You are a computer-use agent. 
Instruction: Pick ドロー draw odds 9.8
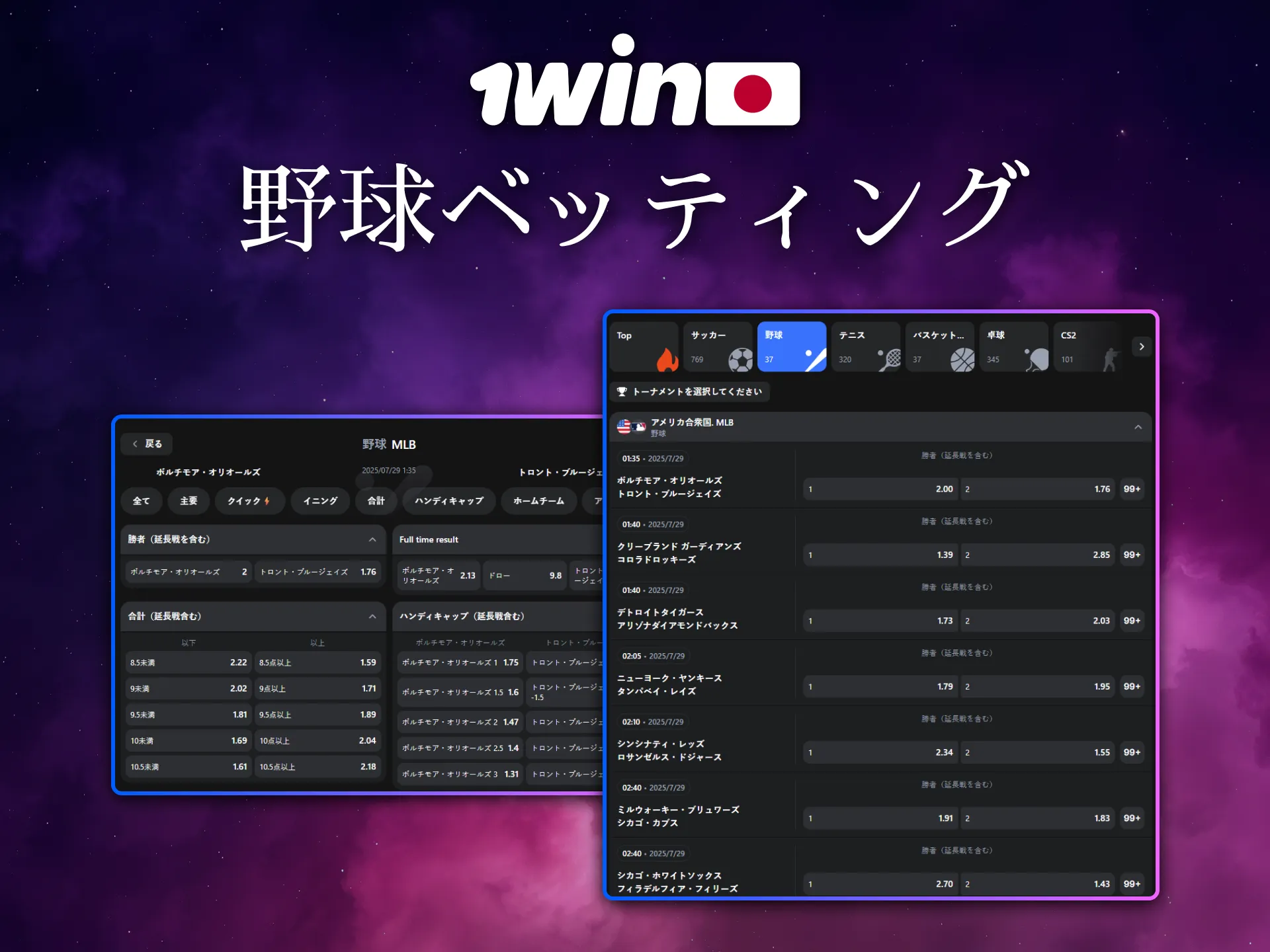[x=525, y=575]
